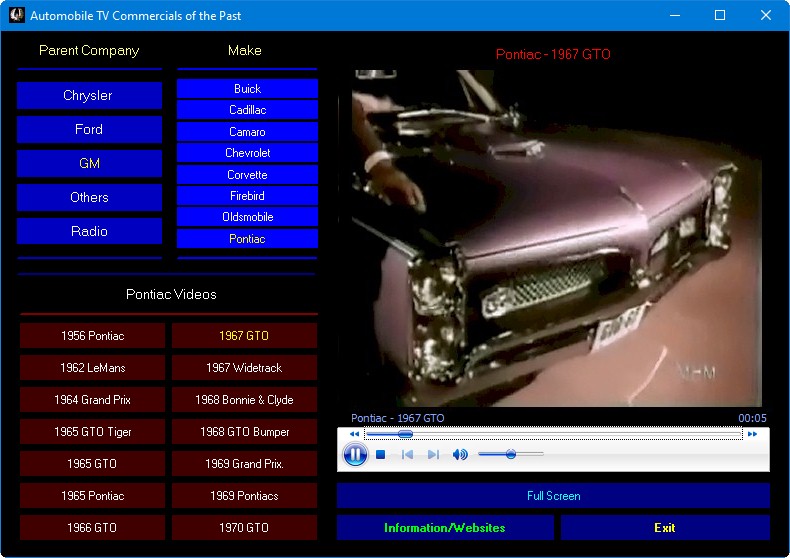
Task: Play the 1964 Grand Prix video
Action: [x=93, y=400]
